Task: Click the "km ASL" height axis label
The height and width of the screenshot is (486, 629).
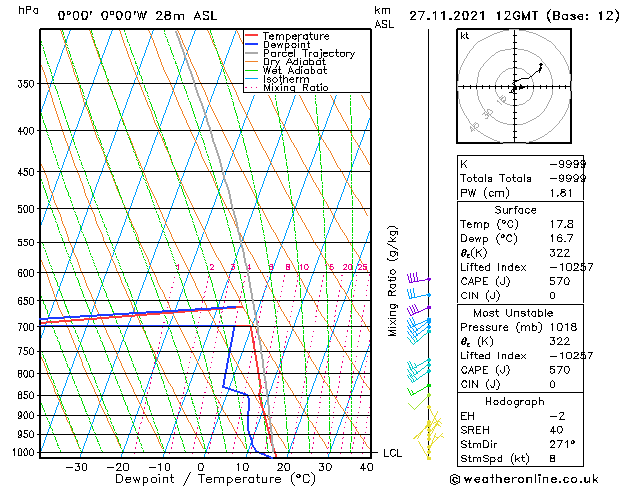Action: 384,17
